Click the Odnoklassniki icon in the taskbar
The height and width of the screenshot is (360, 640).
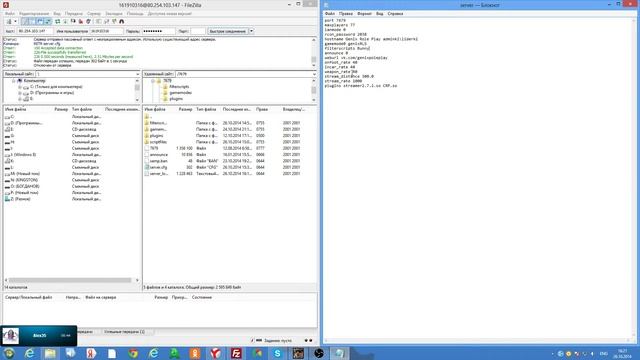click(195, 353)
